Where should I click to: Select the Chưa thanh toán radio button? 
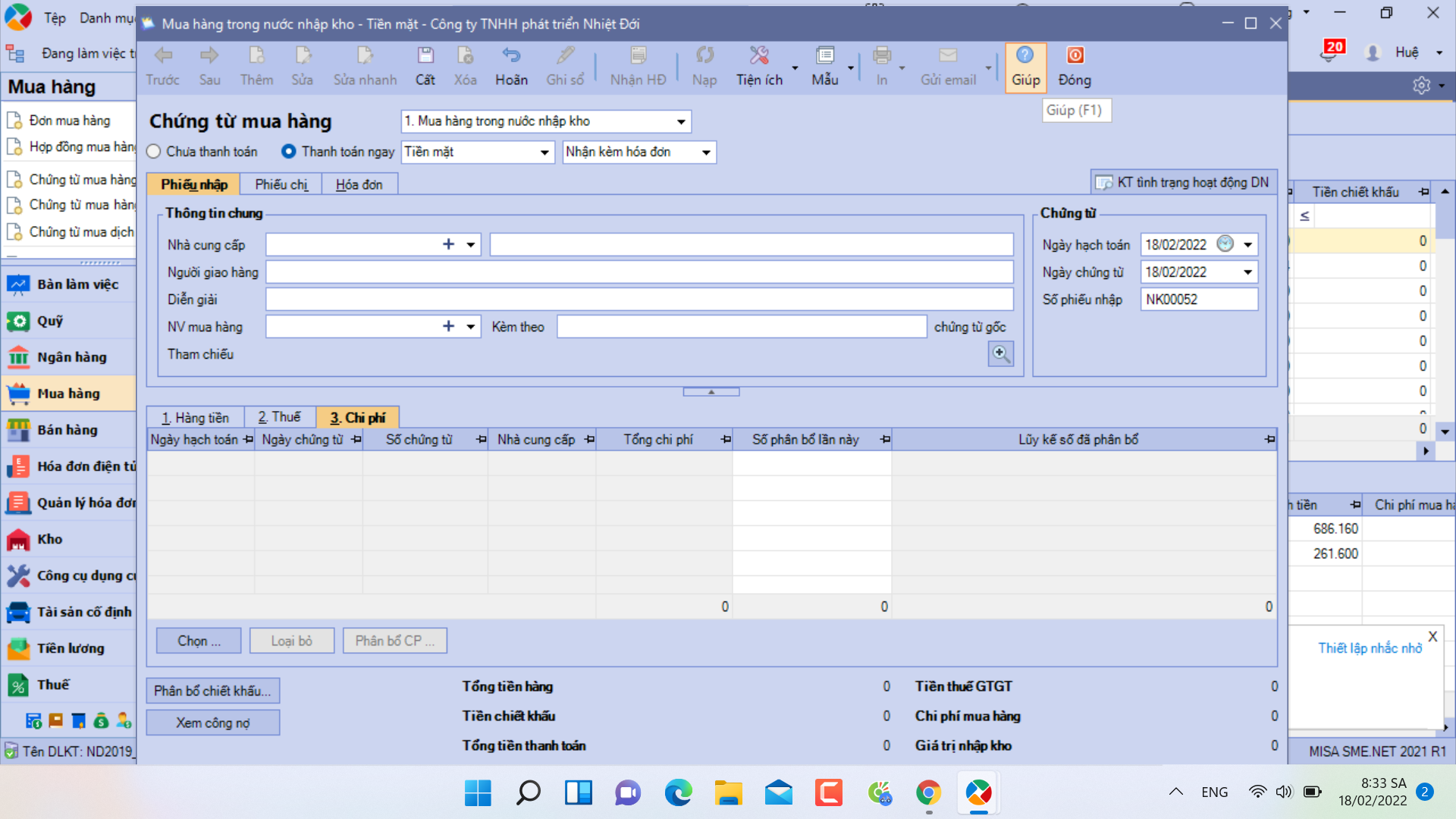154,152
